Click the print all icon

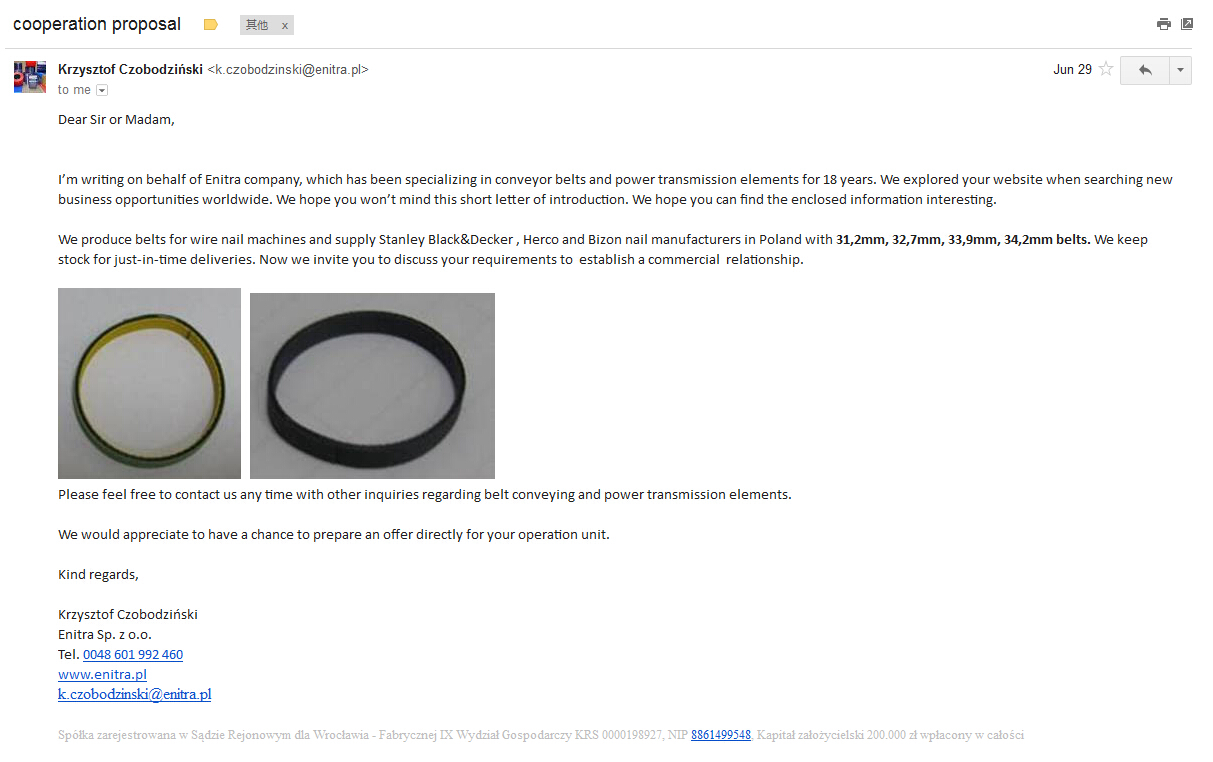[x=1163, y=24]
